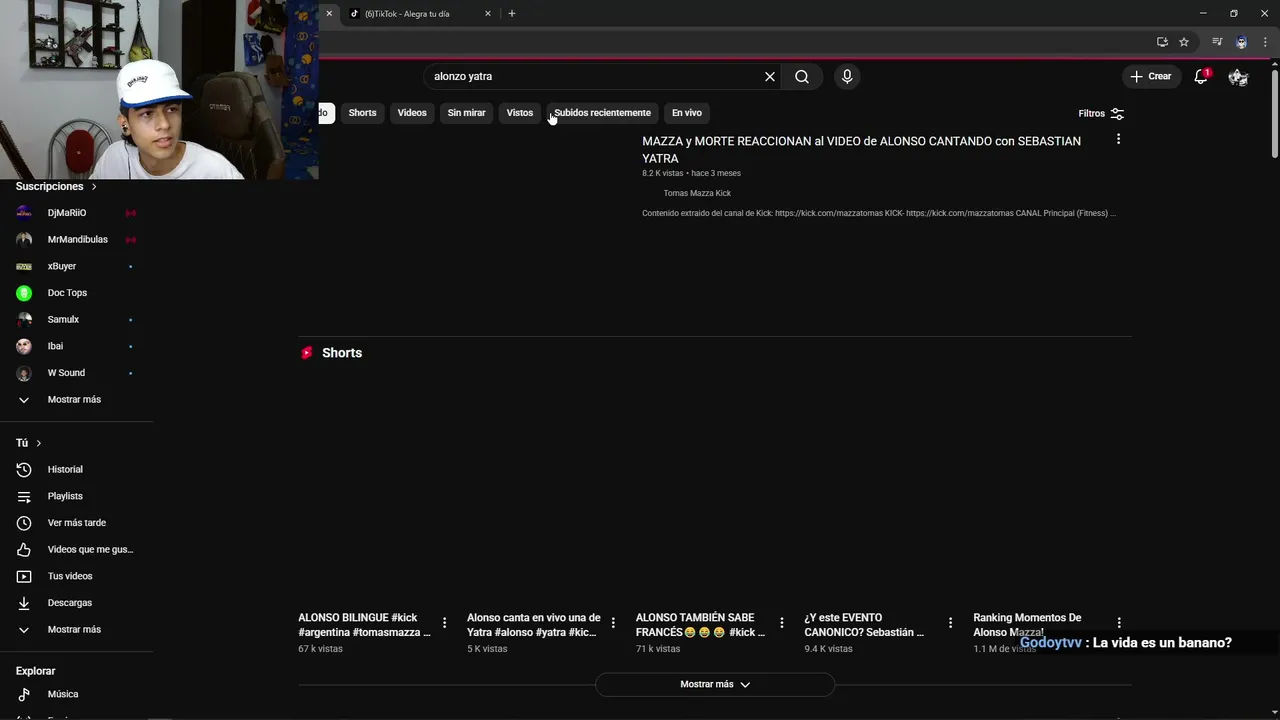Open MrMandibulas subscription channel
Screen dimensions: 1280x720
point(76,240)
